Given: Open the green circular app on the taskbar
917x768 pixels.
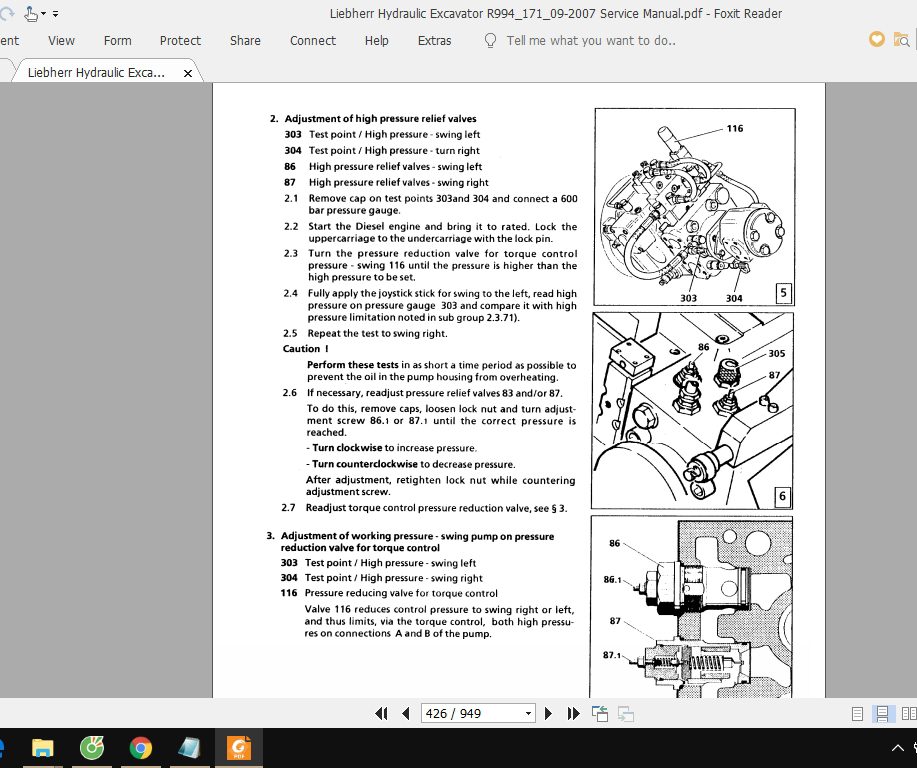Looking at the screenshot, I should tap(92, 748).
